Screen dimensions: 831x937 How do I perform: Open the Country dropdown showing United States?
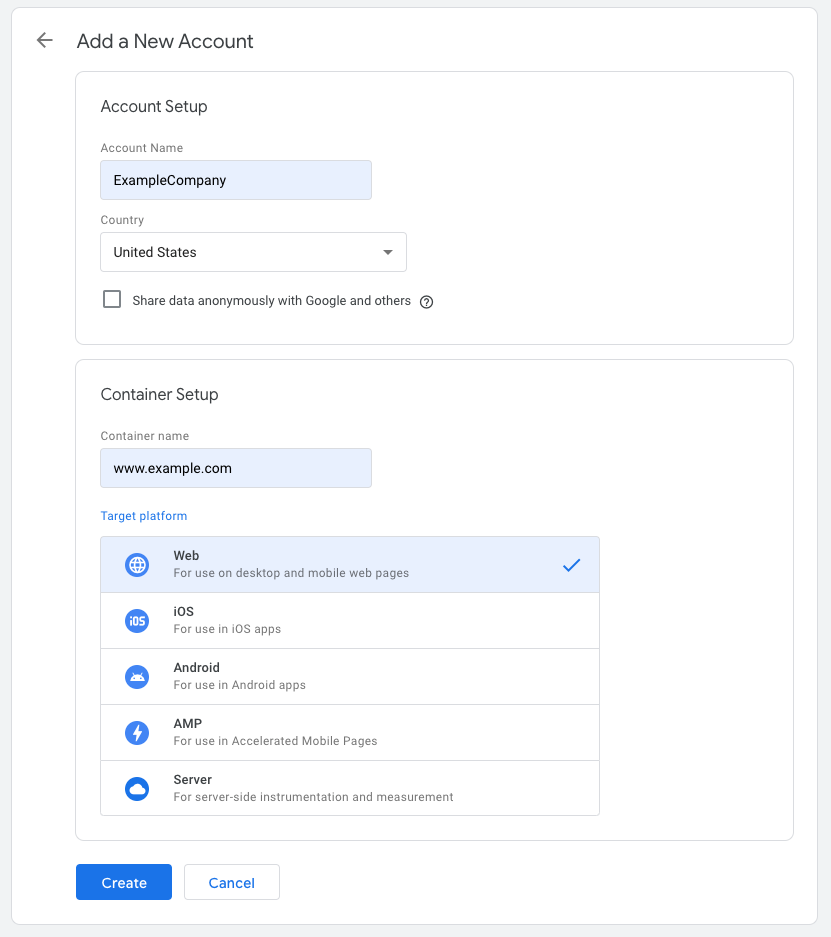coord(252,252)
